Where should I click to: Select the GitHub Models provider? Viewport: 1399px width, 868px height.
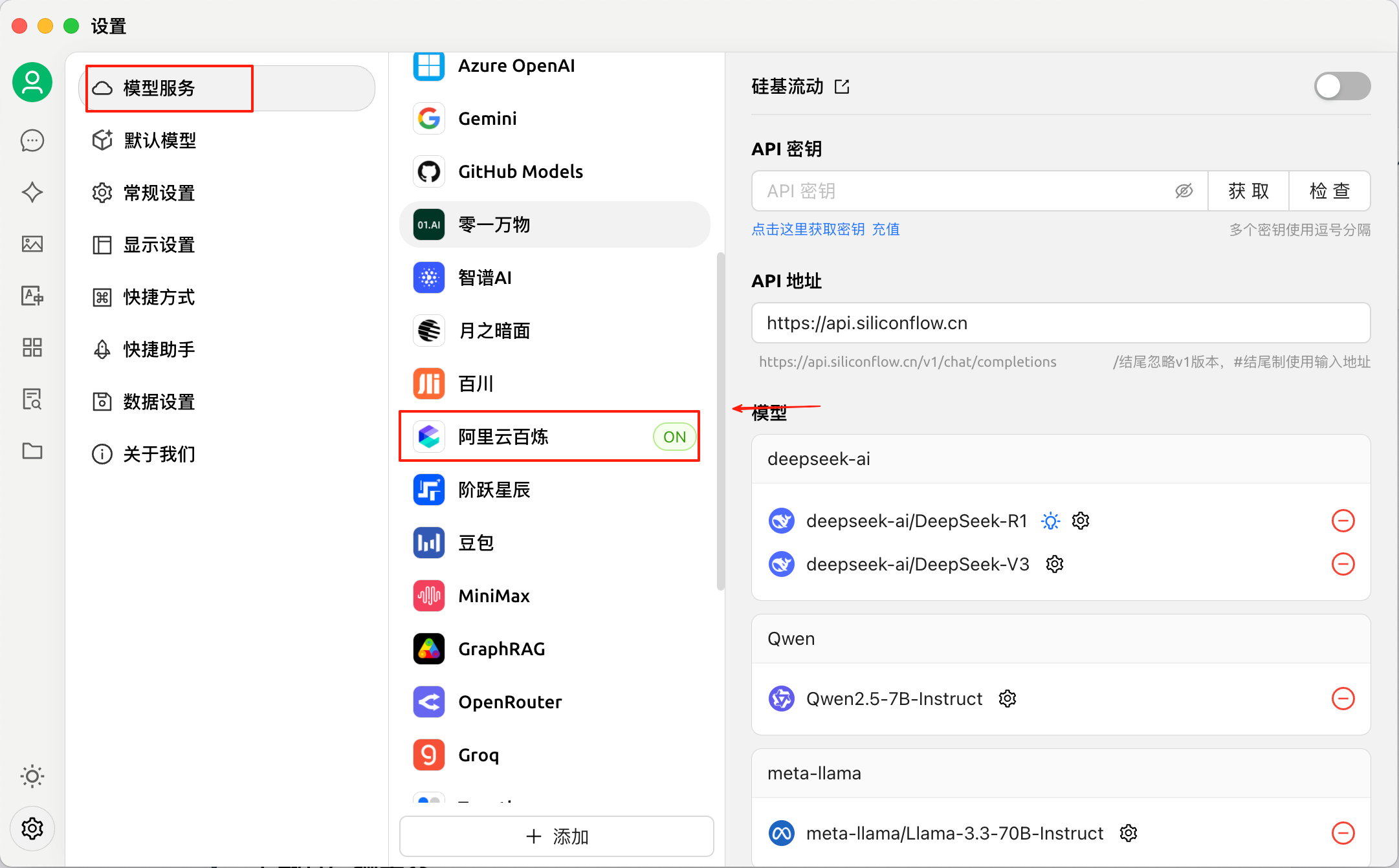click(555, 171)
